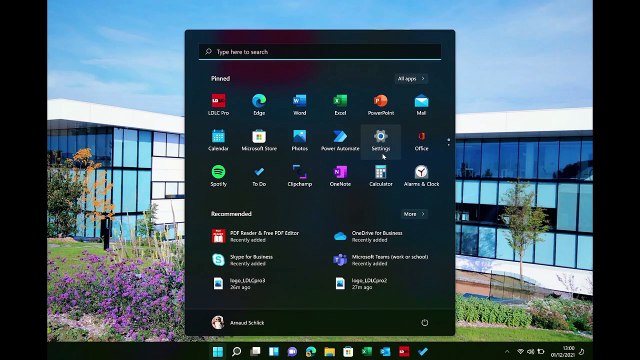
Task: Open the Microsoft Store icon on the taskbar
Action: 348,351
